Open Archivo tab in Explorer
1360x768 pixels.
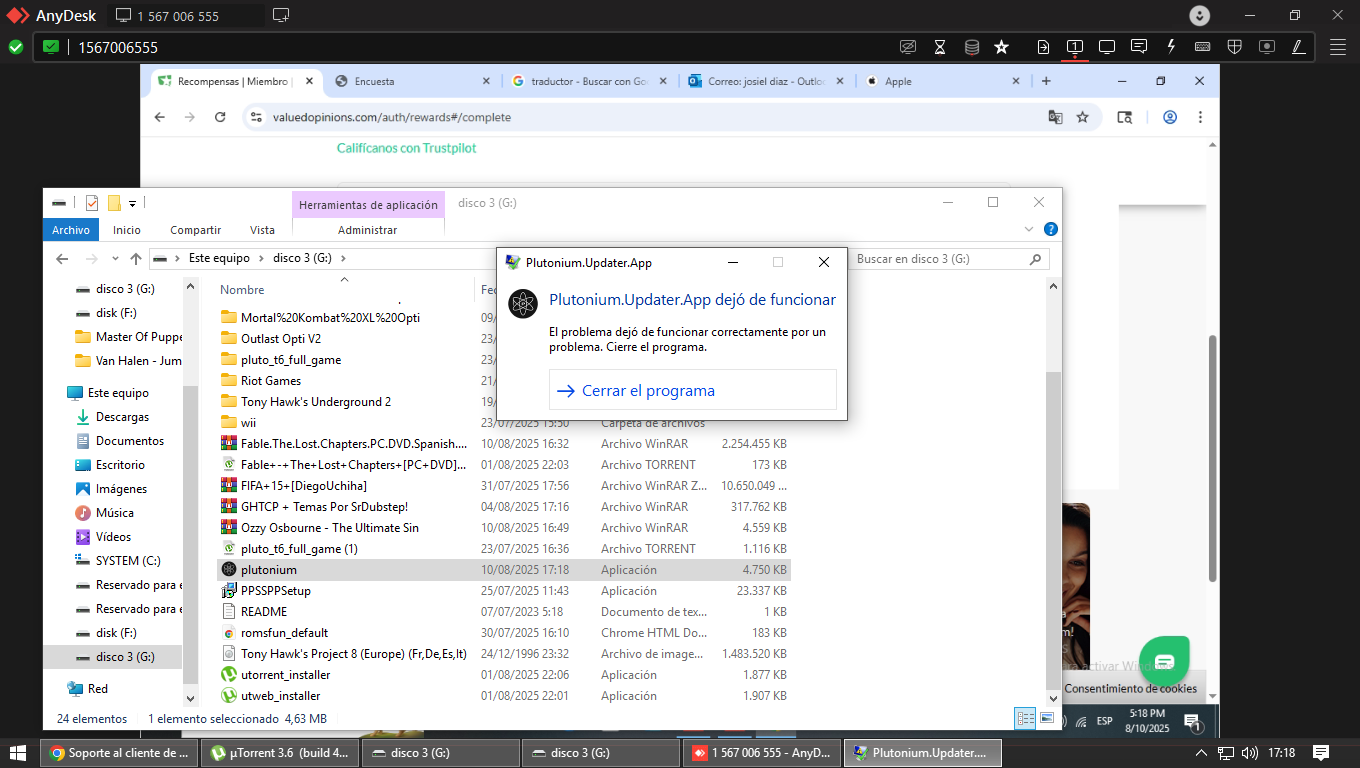(x=71, y=230)
